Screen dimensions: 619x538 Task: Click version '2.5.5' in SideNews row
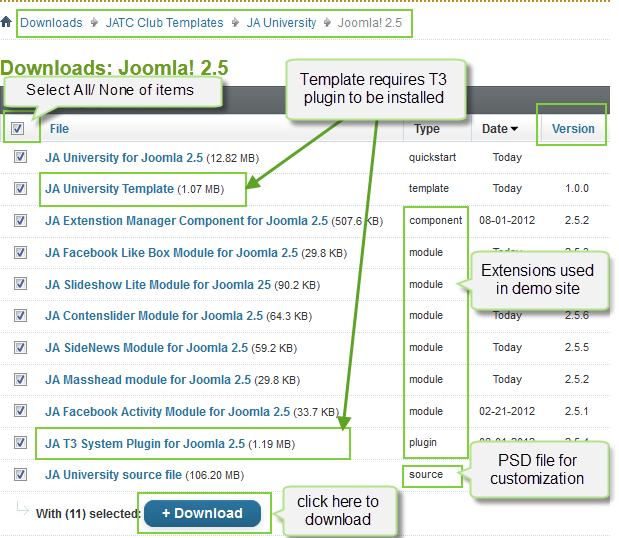point(577,347)
